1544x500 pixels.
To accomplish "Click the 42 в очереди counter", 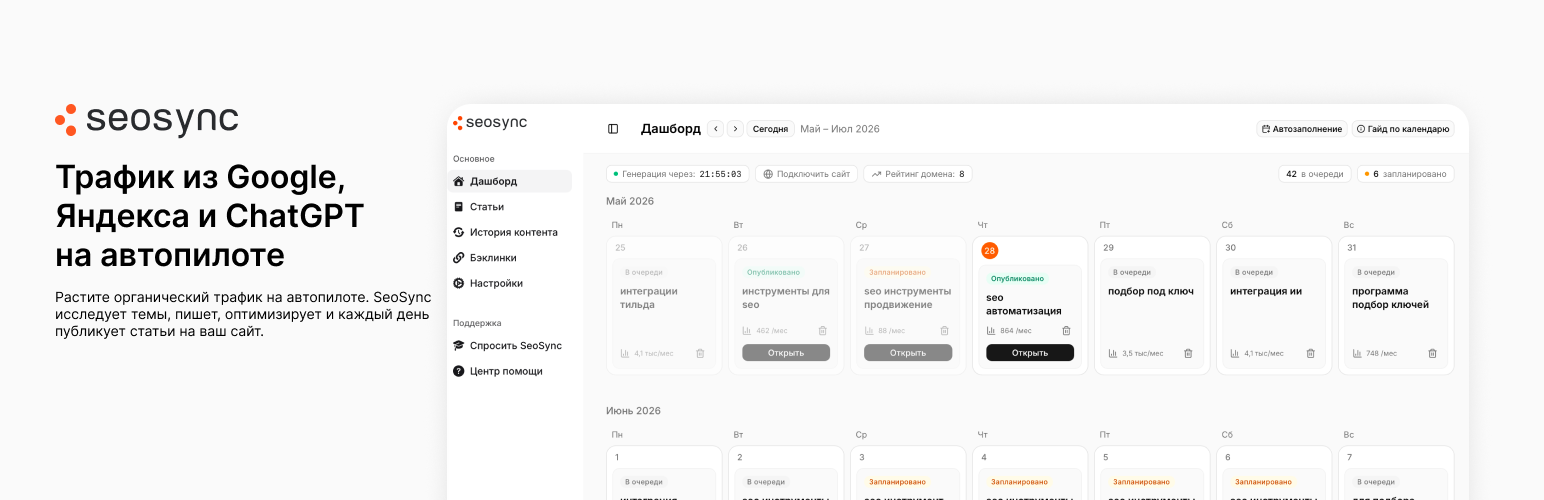I will [1315, 174].
